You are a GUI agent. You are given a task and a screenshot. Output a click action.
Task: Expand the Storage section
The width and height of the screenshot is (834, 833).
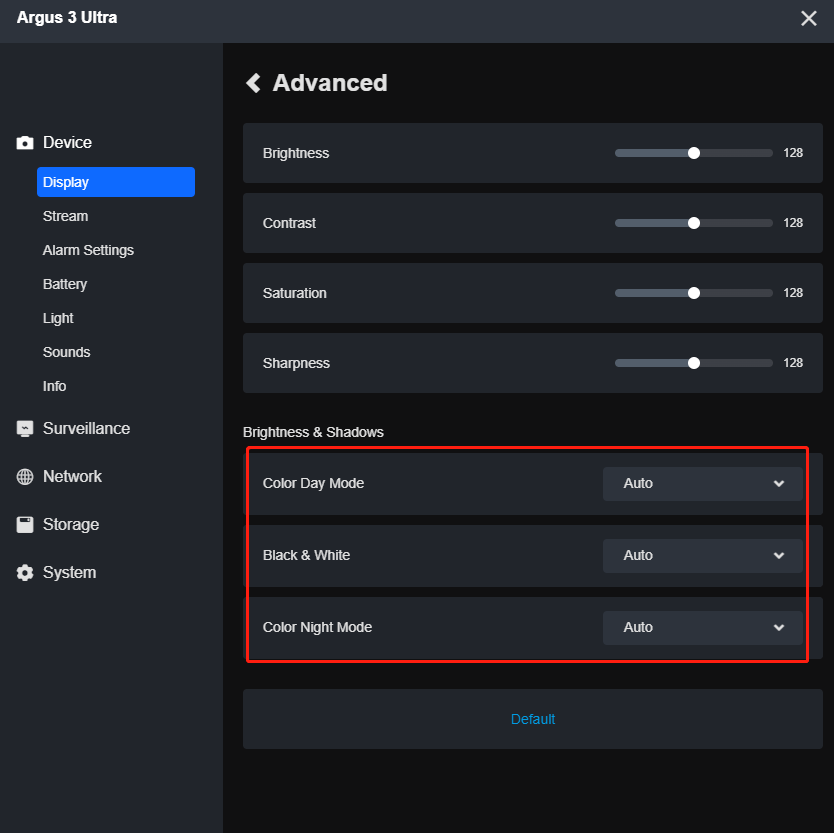click(x=71, y=524)
